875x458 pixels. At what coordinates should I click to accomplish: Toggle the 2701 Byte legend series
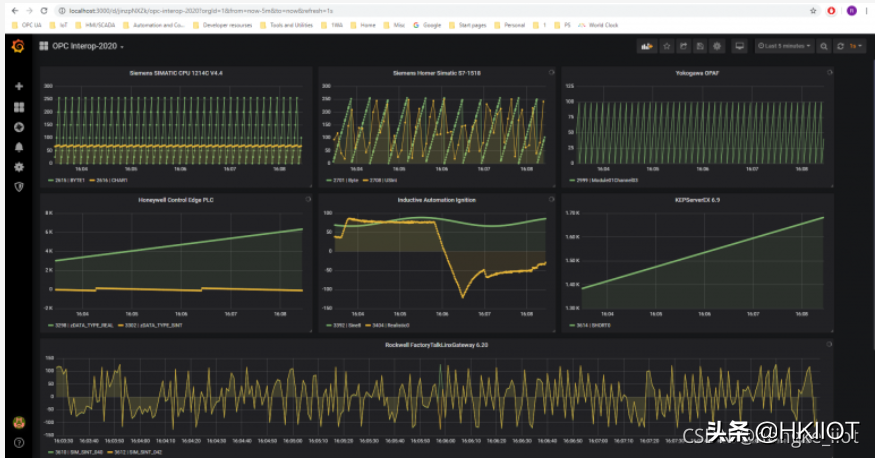(x=342, y=180)
